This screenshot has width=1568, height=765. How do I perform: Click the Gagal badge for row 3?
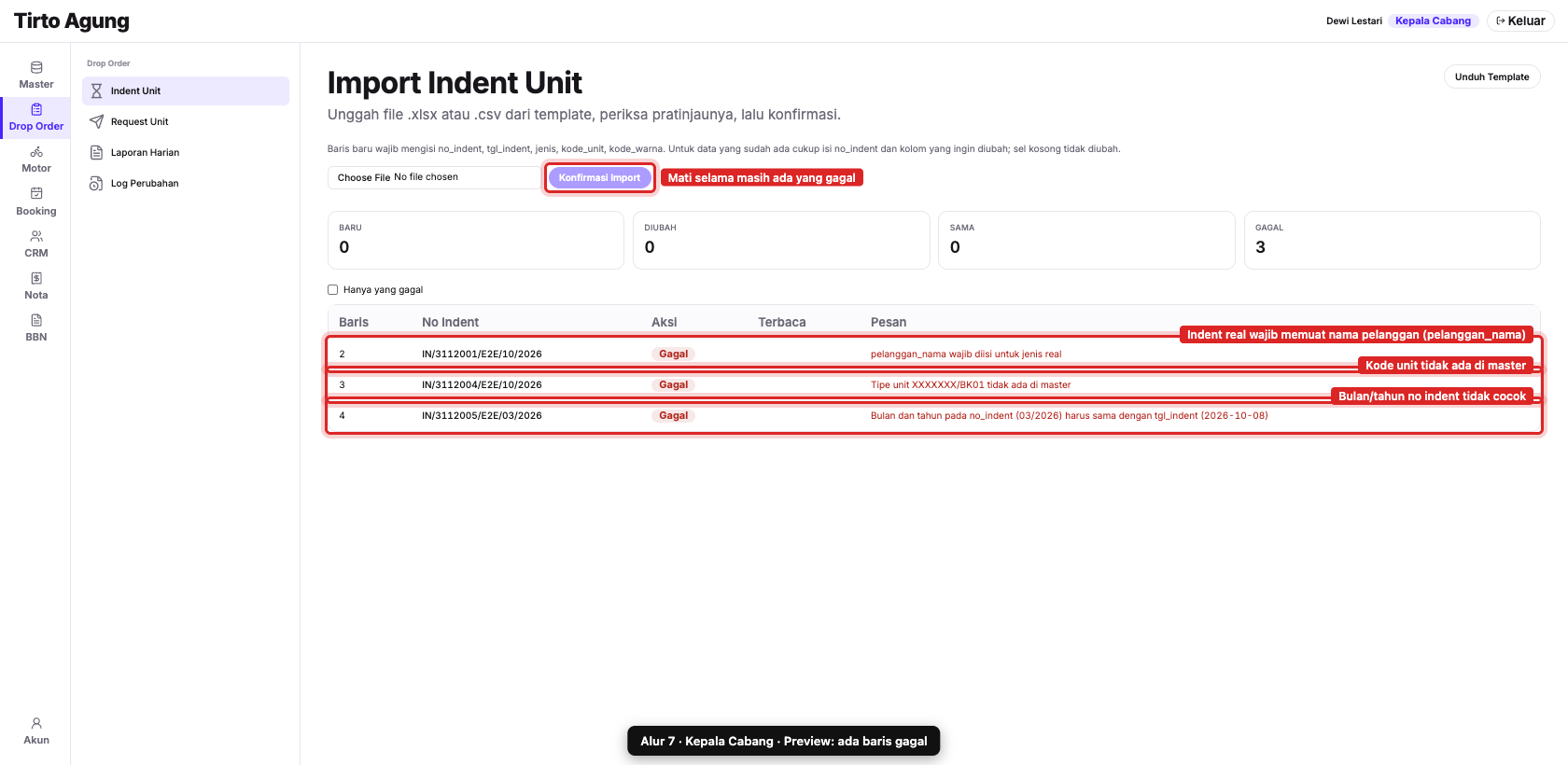(x=674, y=384)
